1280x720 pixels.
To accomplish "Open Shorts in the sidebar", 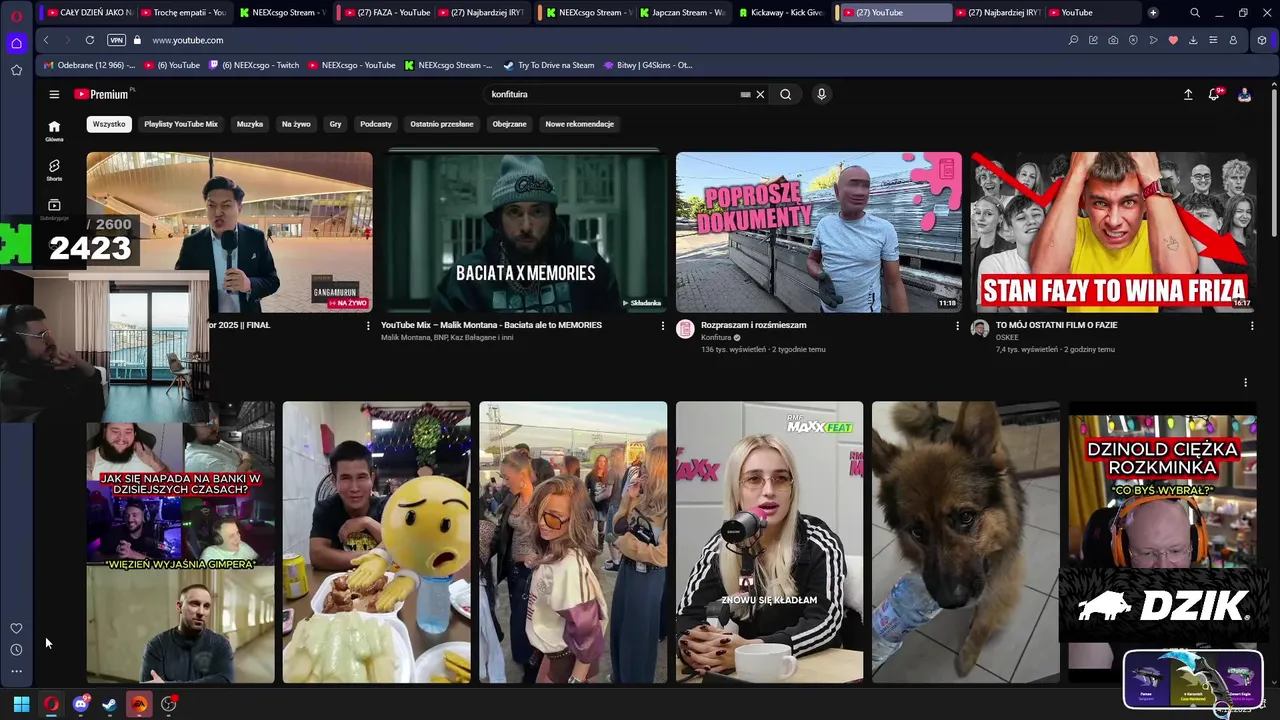I will (x=54, y=170).
